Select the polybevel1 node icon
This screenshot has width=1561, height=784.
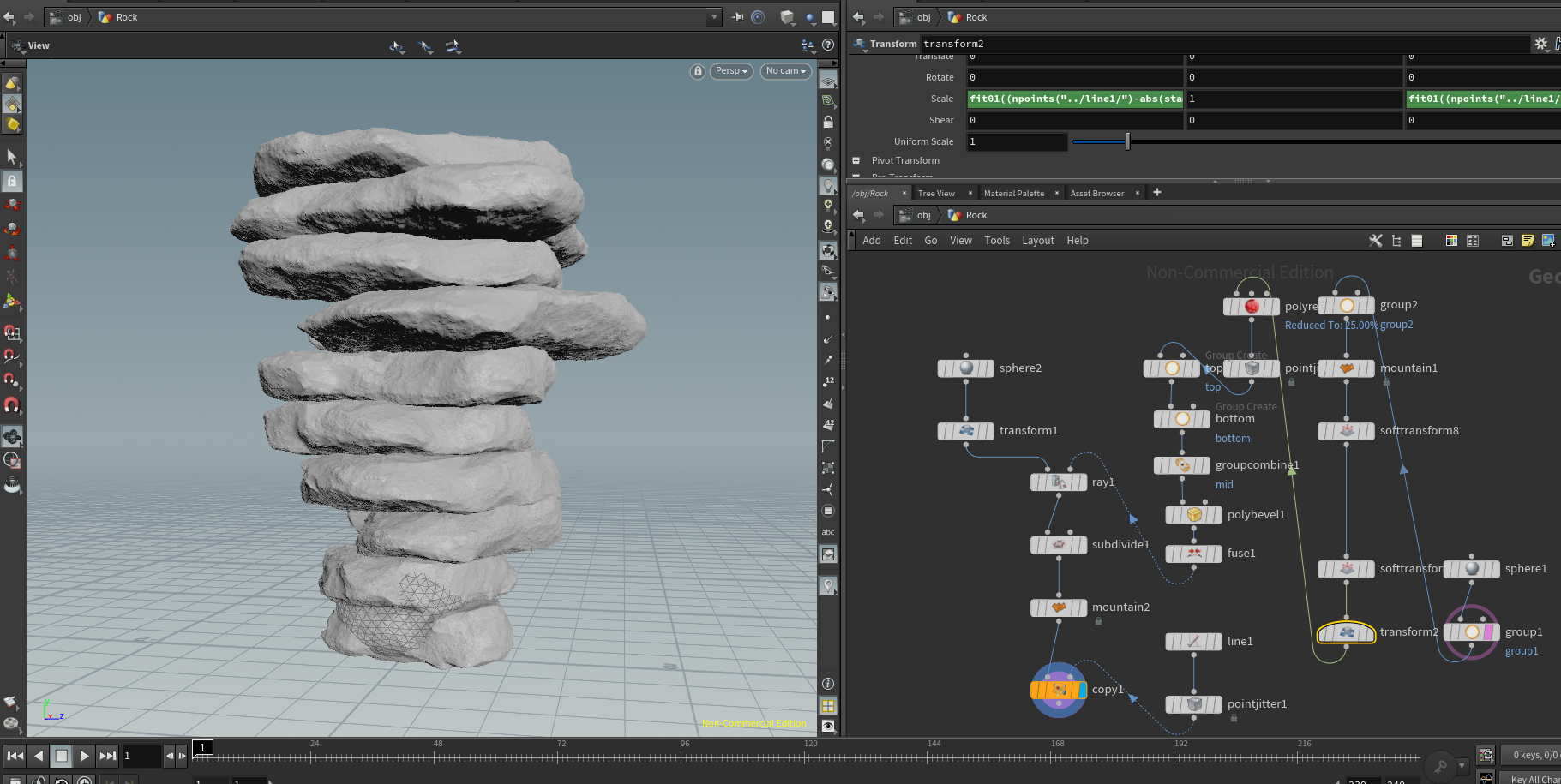click(1194, 515)
